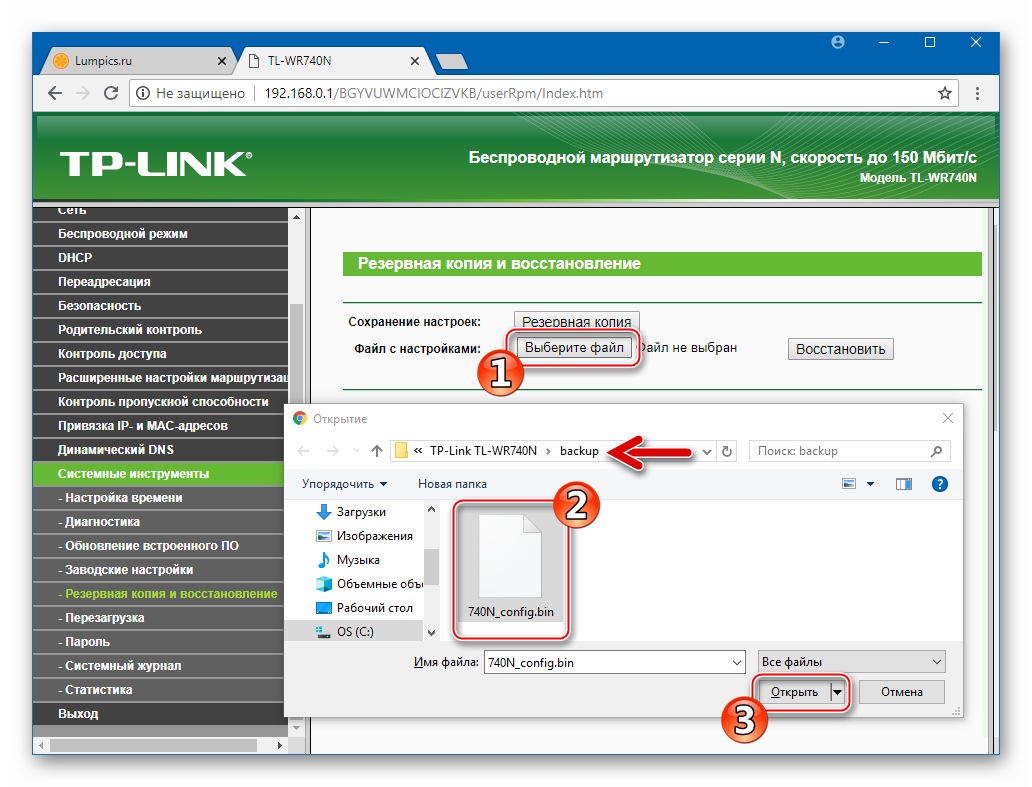Screen dimensions: 1032x787
Task: Close the TL-WR740N tab
Action: click(415, 61)
